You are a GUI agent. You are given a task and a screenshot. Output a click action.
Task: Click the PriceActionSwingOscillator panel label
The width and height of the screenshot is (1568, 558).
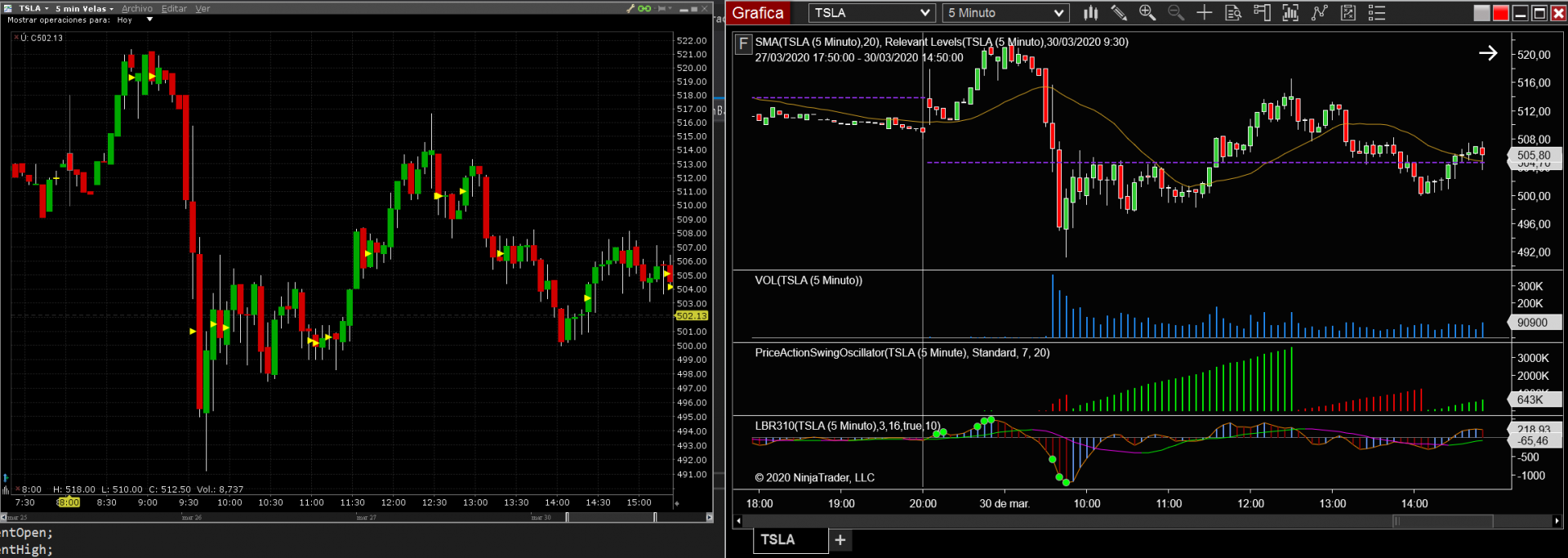tap(902, 353)
